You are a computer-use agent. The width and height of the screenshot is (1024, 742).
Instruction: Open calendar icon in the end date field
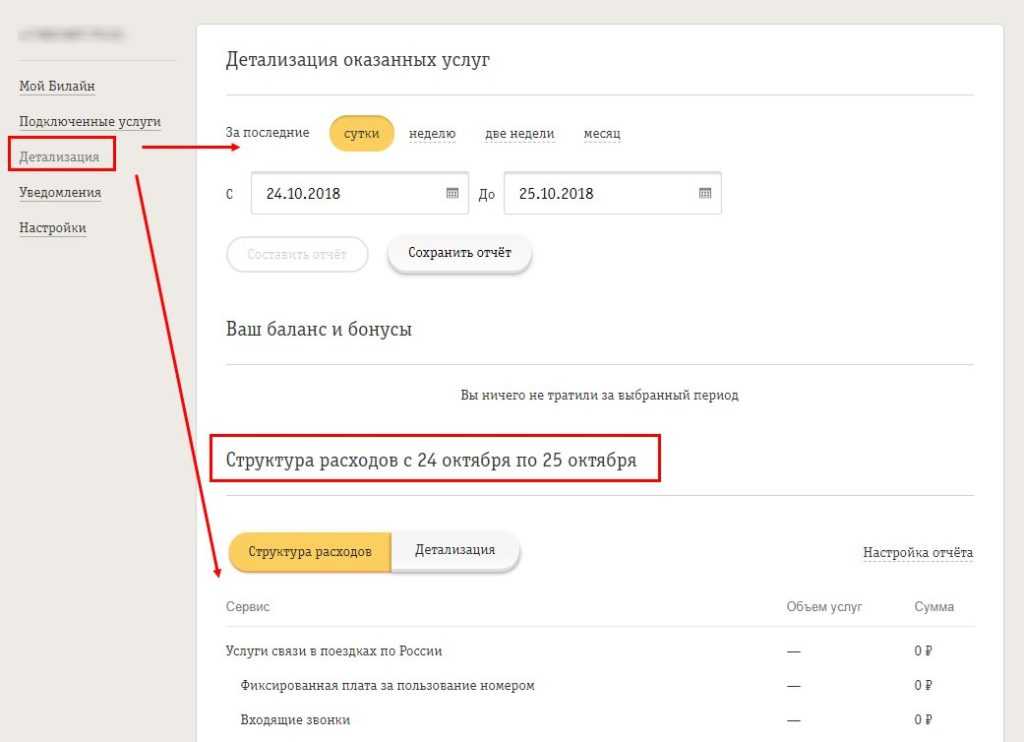pos(705,193)
